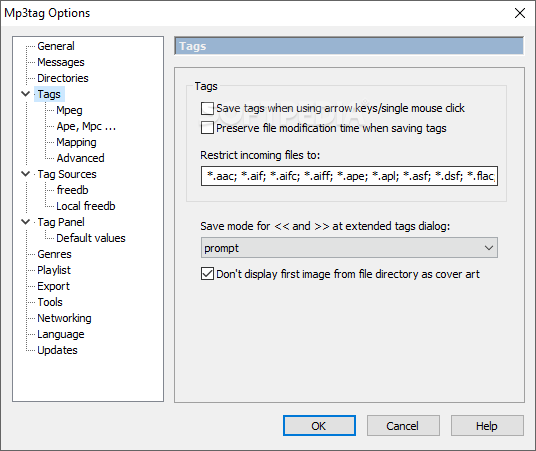
Task: Collapse the Tag Panel tree node
Action: pyautogui.click(x=26, y=222)
